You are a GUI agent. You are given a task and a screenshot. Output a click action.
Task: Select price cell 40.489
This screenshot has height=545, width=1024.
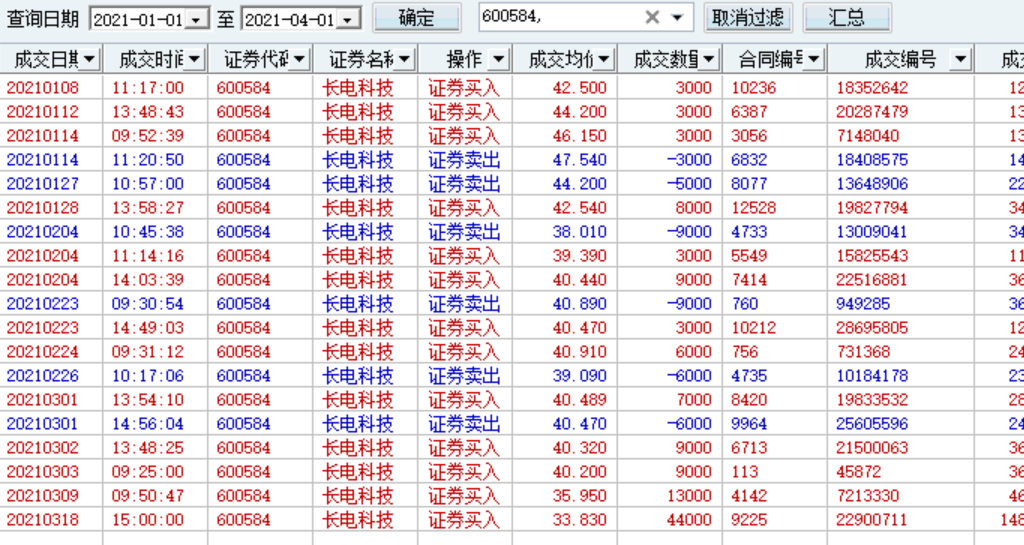point(579,400)
